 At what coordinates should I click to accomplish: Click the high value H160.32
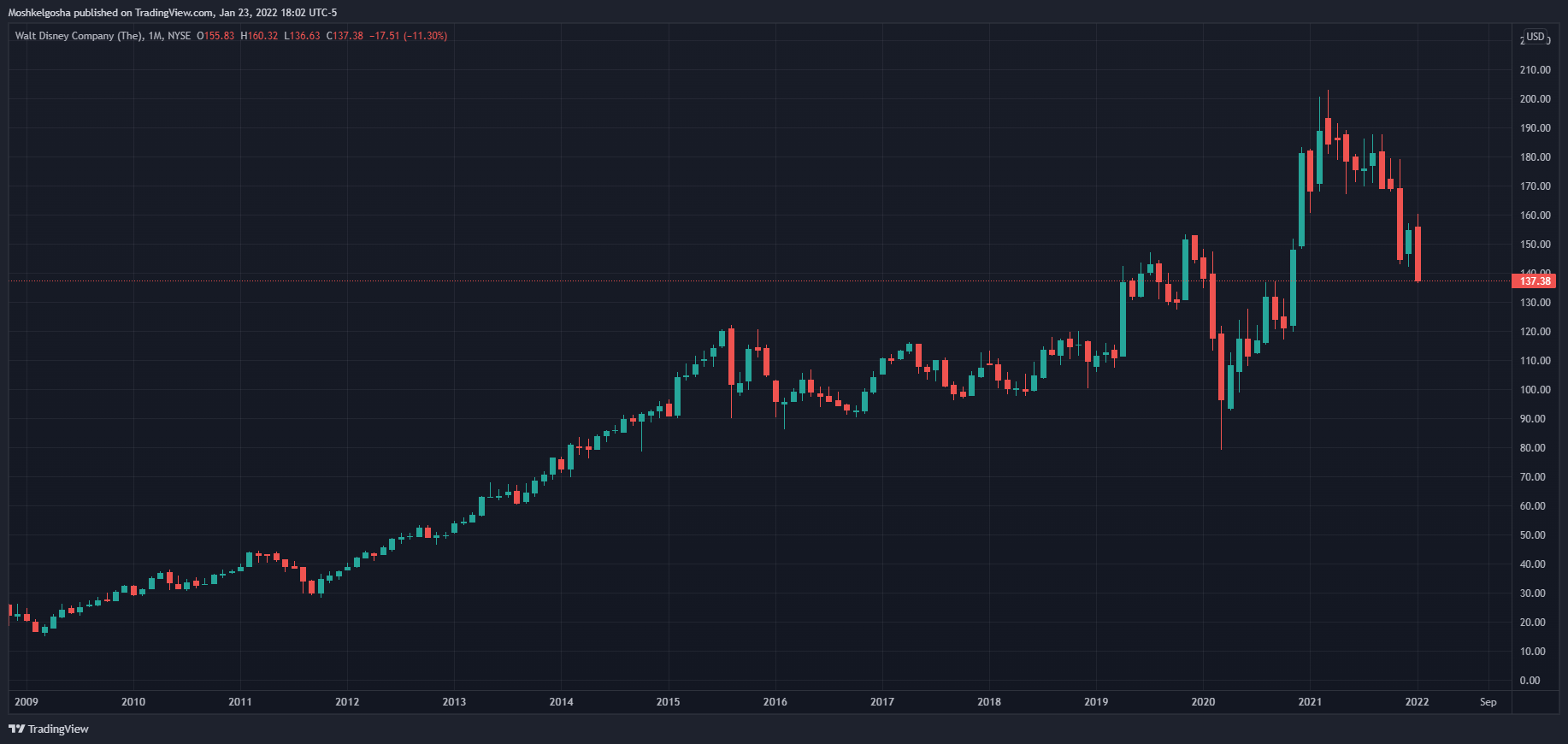tap(259, 36)
